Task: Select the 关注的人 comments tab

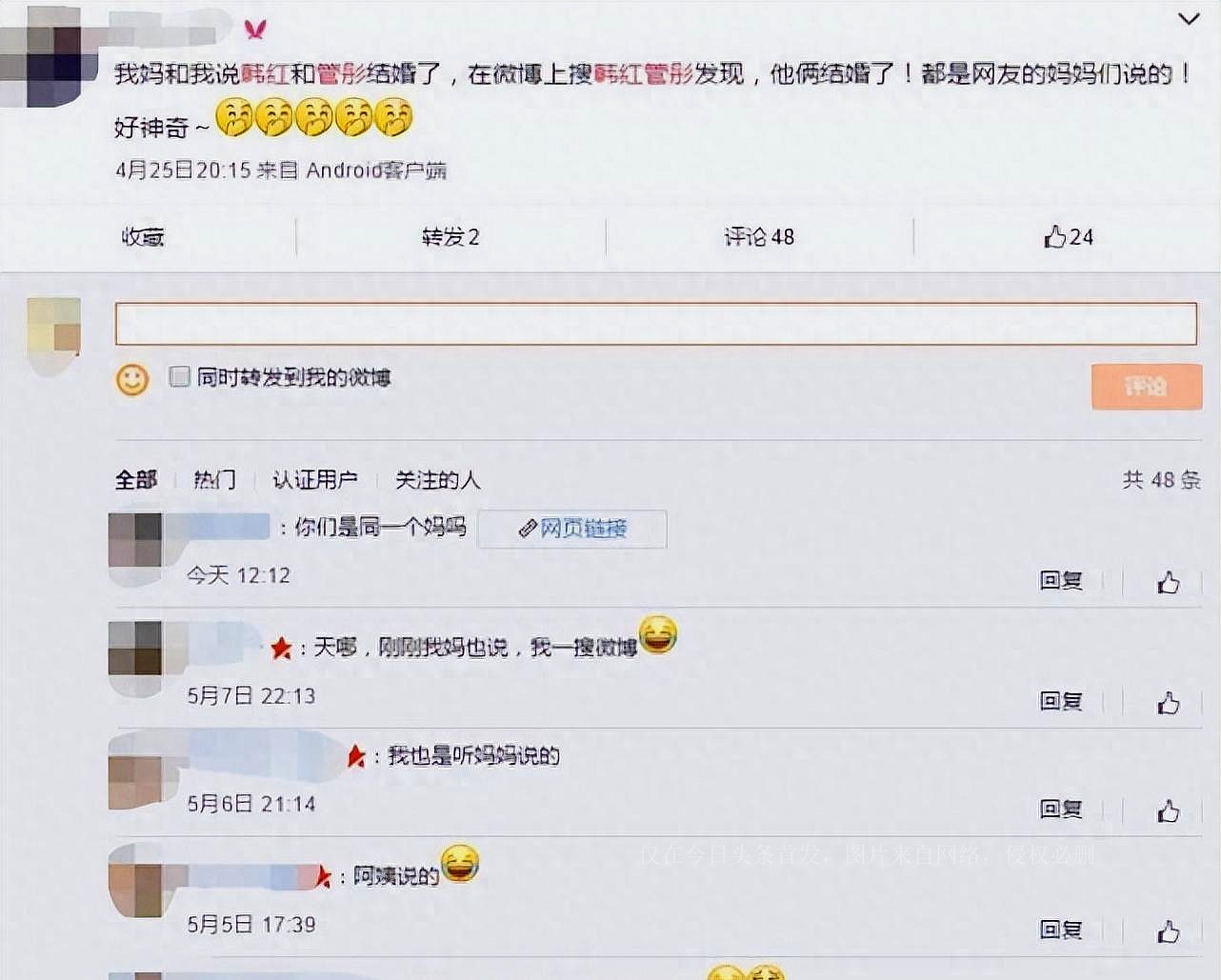Action: [x=437, y=479]
